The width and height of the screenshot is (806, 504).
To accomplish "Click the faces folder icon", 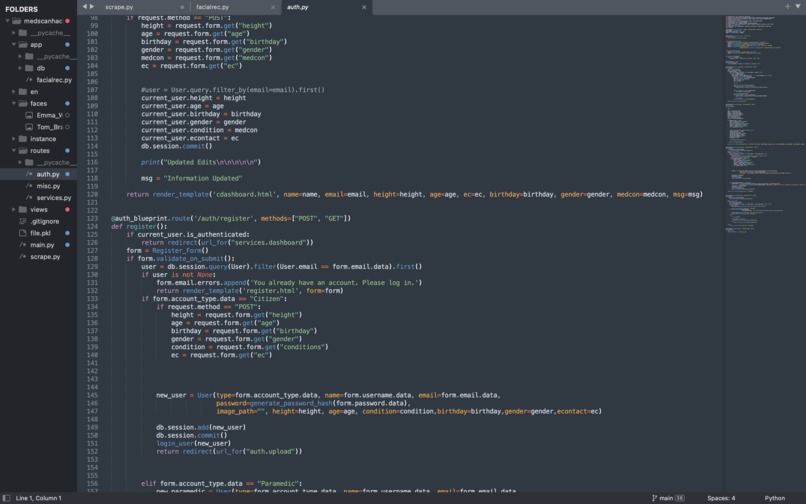I will tap(23, 103).
